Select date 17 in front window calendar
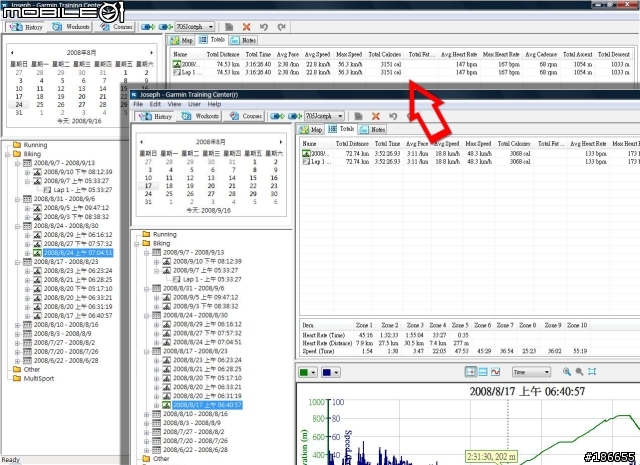The image size is (640, 465). (148, 186)
